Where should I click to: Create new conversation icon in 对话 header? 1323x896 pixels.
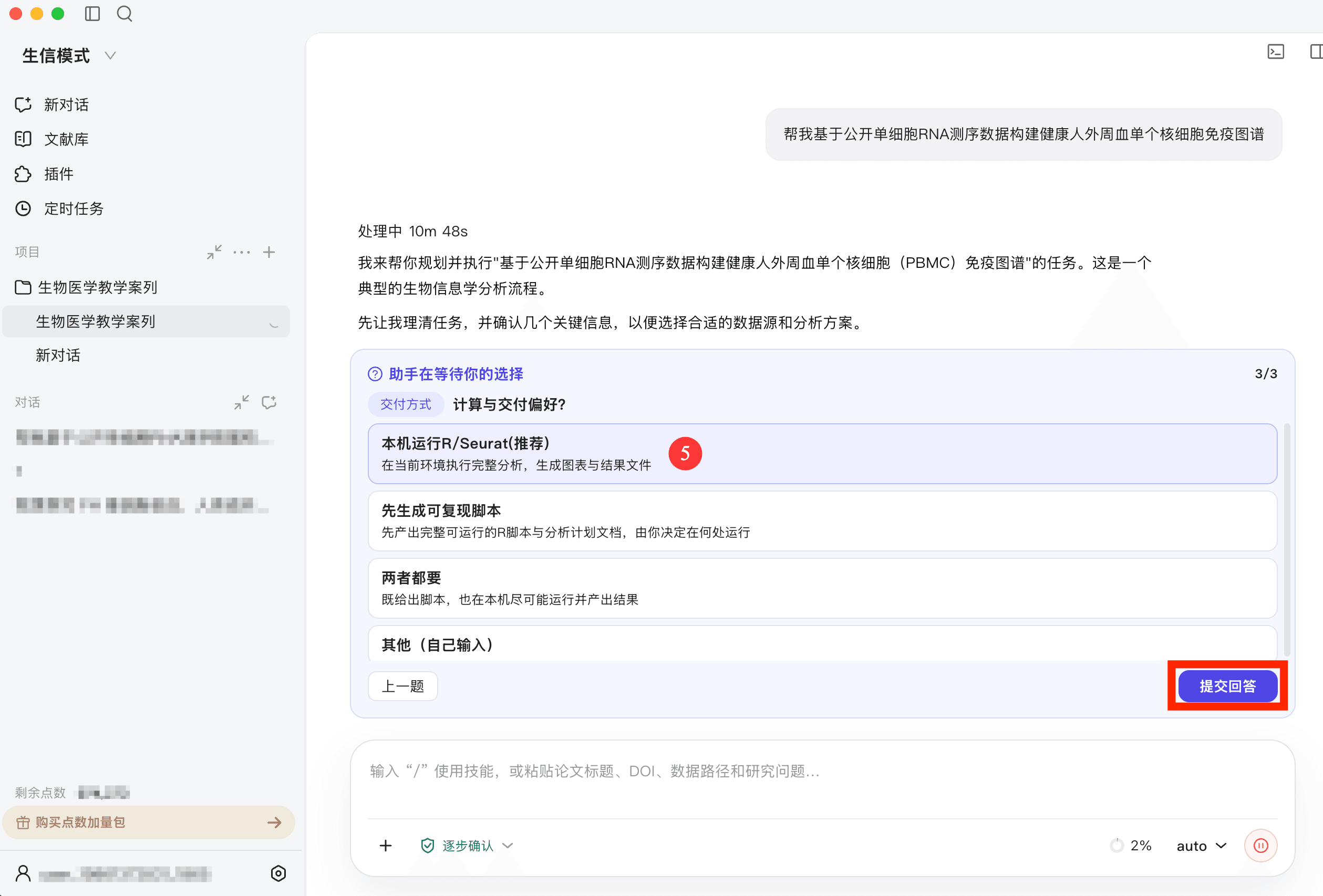(x=268, y=402)
